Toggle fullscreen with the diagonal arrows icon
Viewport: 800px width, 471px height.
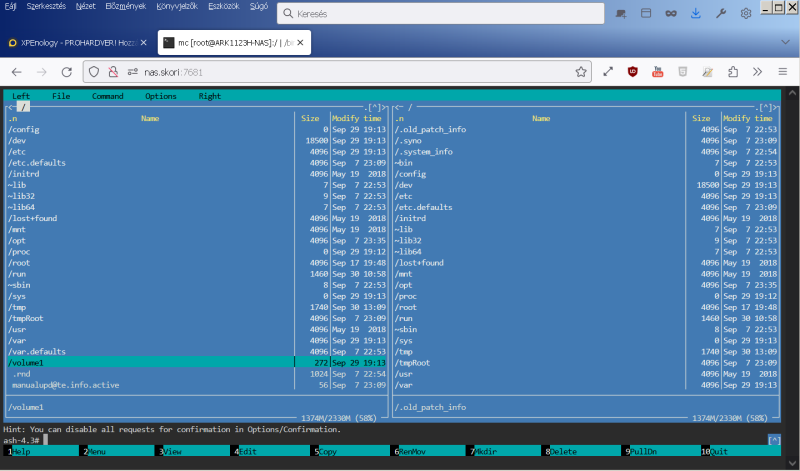(608, 72)
